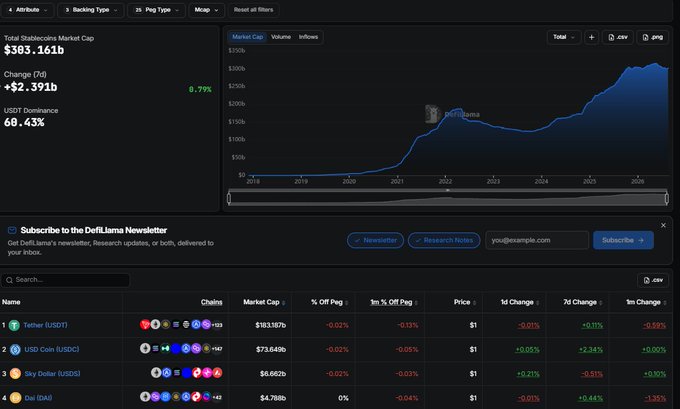The height and width of the screenshot is (409, 680).
Task: Switch chart to Volume tab
Action: pyautogui.click(x=281, y=37)
